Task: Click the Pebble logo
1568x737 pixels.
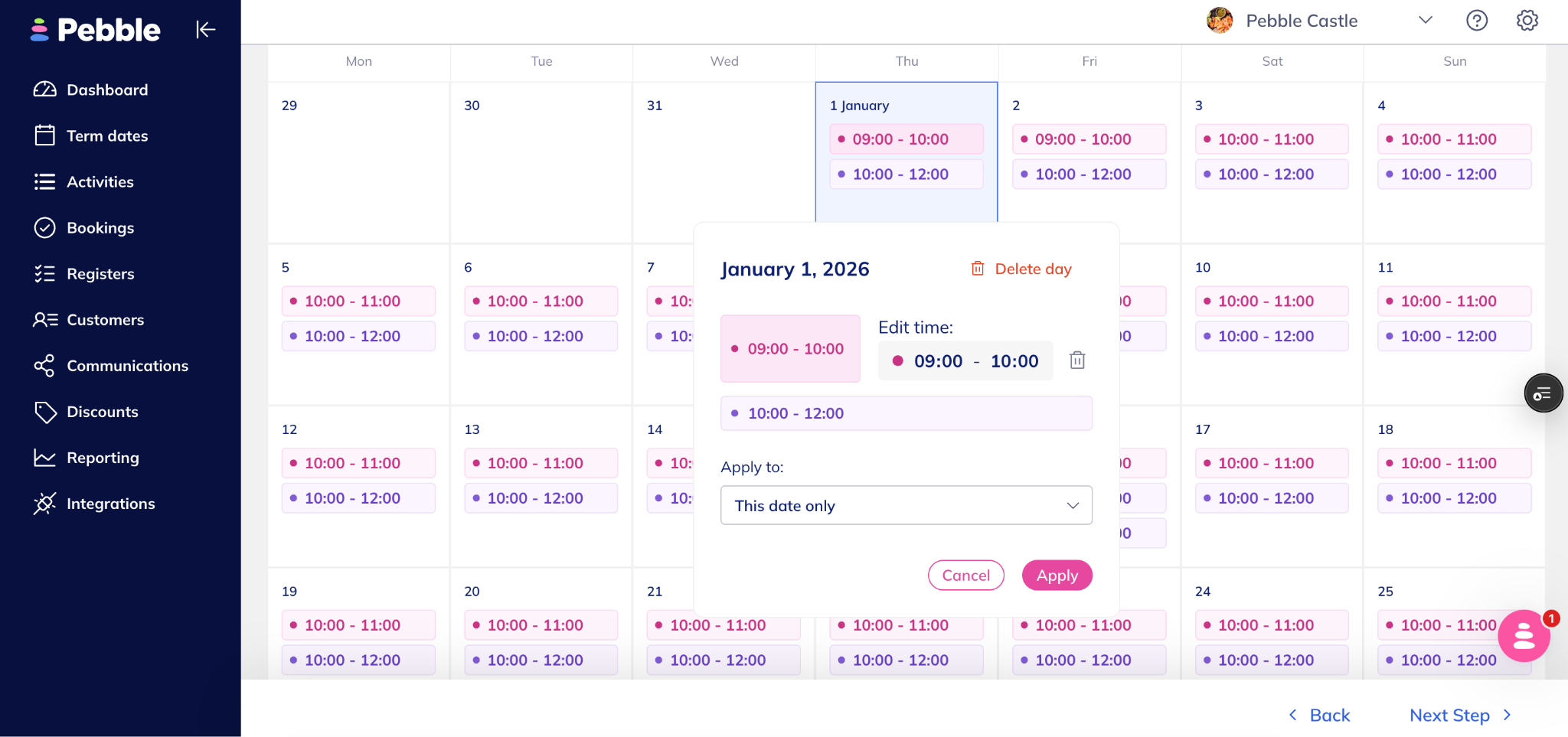Action: click(96, 30)
